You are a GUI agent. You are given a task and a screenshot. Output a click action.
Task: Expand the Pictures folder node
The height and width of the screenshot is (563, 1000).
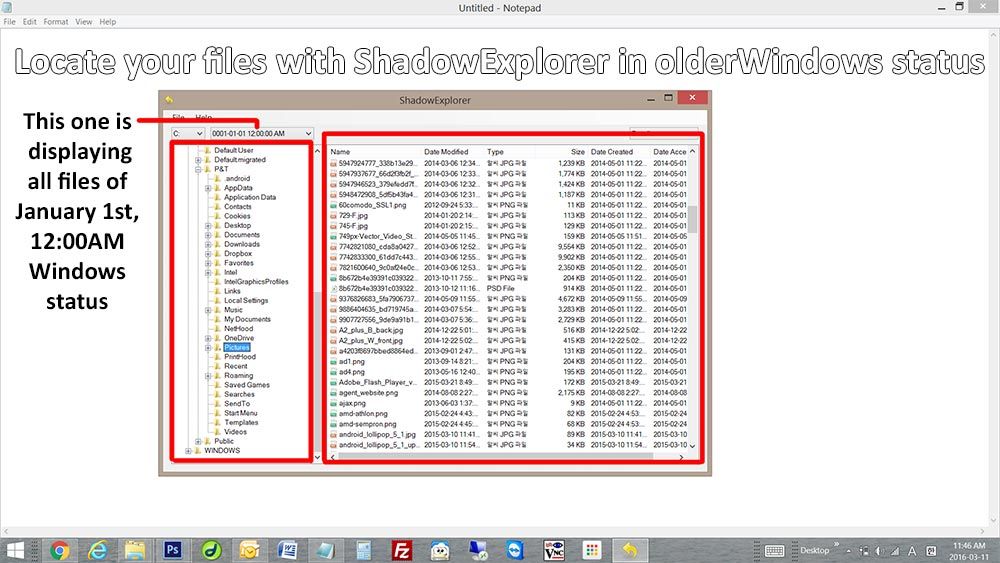coord(208,347)
